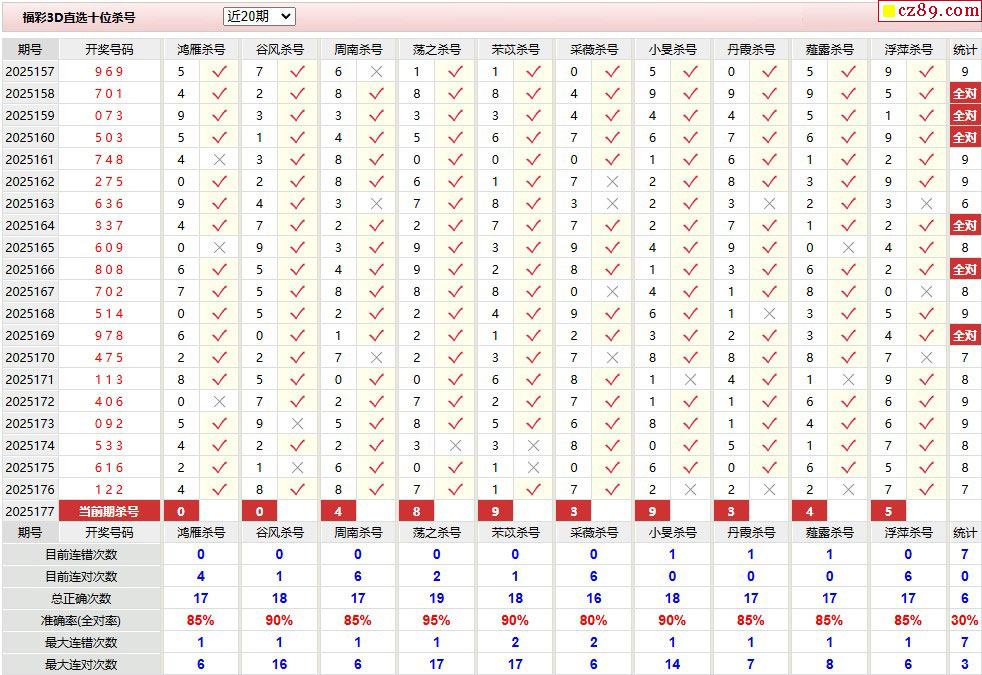Click X mark for 采薇杀号 in row 2025167
The width and height of the screenshot is (982, 675).
click(612, 292)
